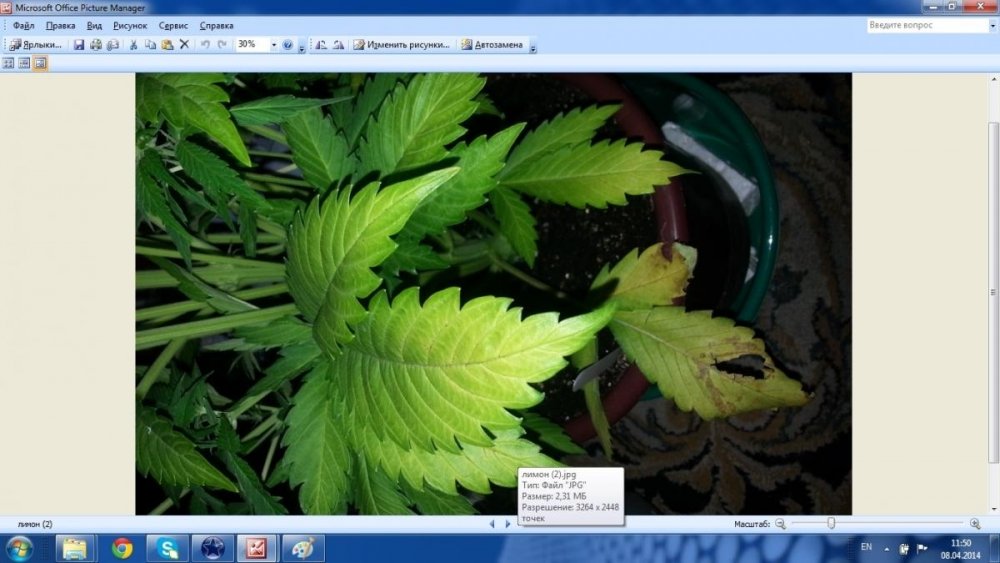
Task: Click the Paste clipboard icon
Action: coord(167,45)
